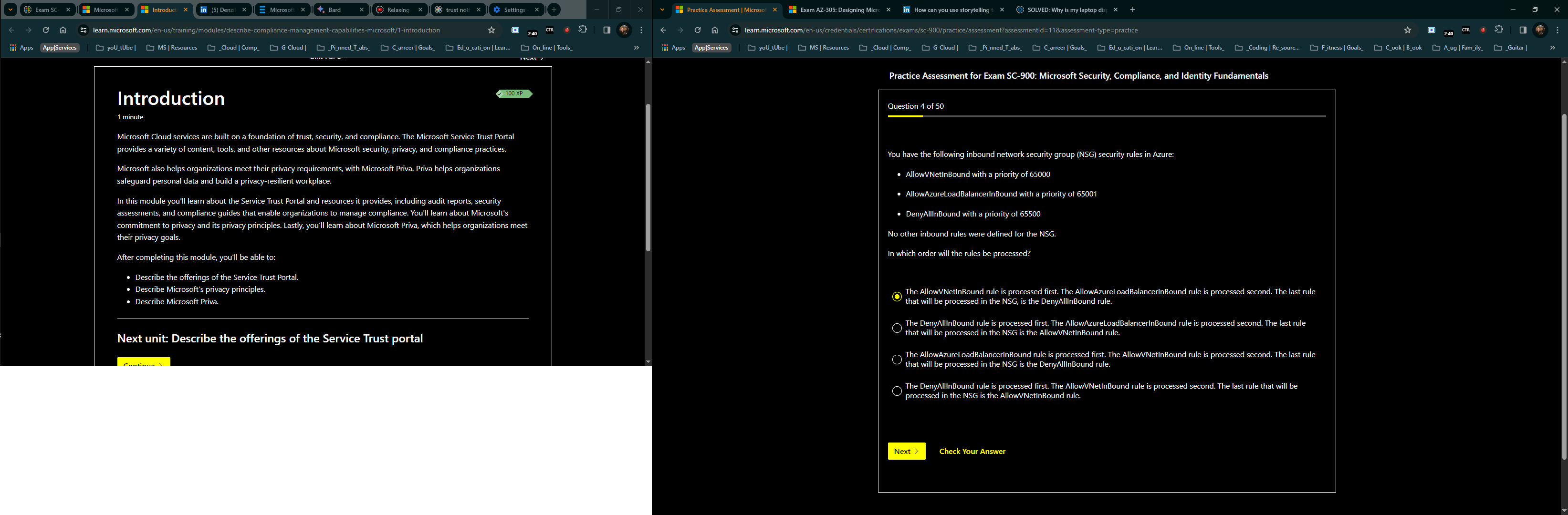
Task: Open Extensions puzzle icon in left browser window
Action: pos(583,29)
